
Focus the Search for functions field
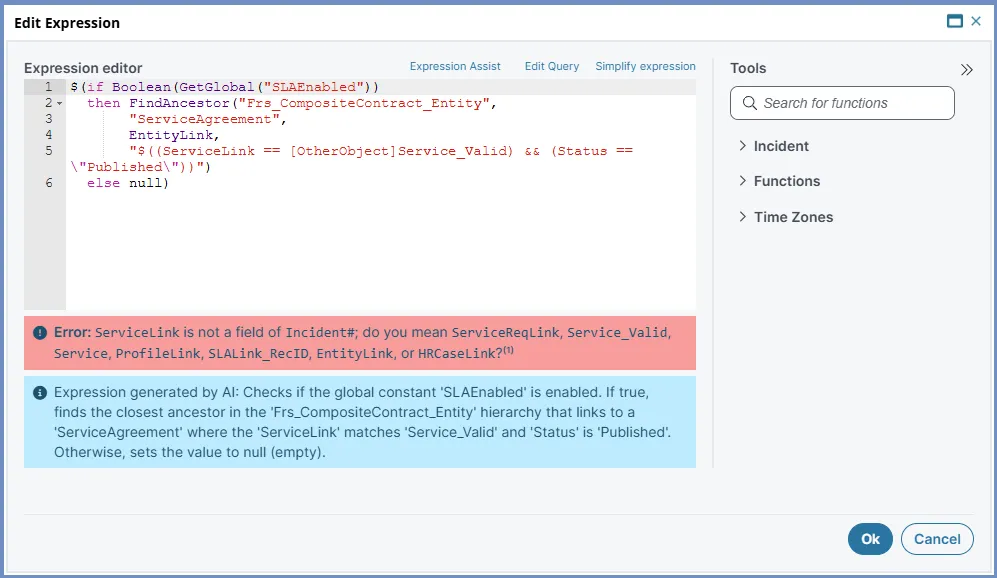click(x=842, y=103)
